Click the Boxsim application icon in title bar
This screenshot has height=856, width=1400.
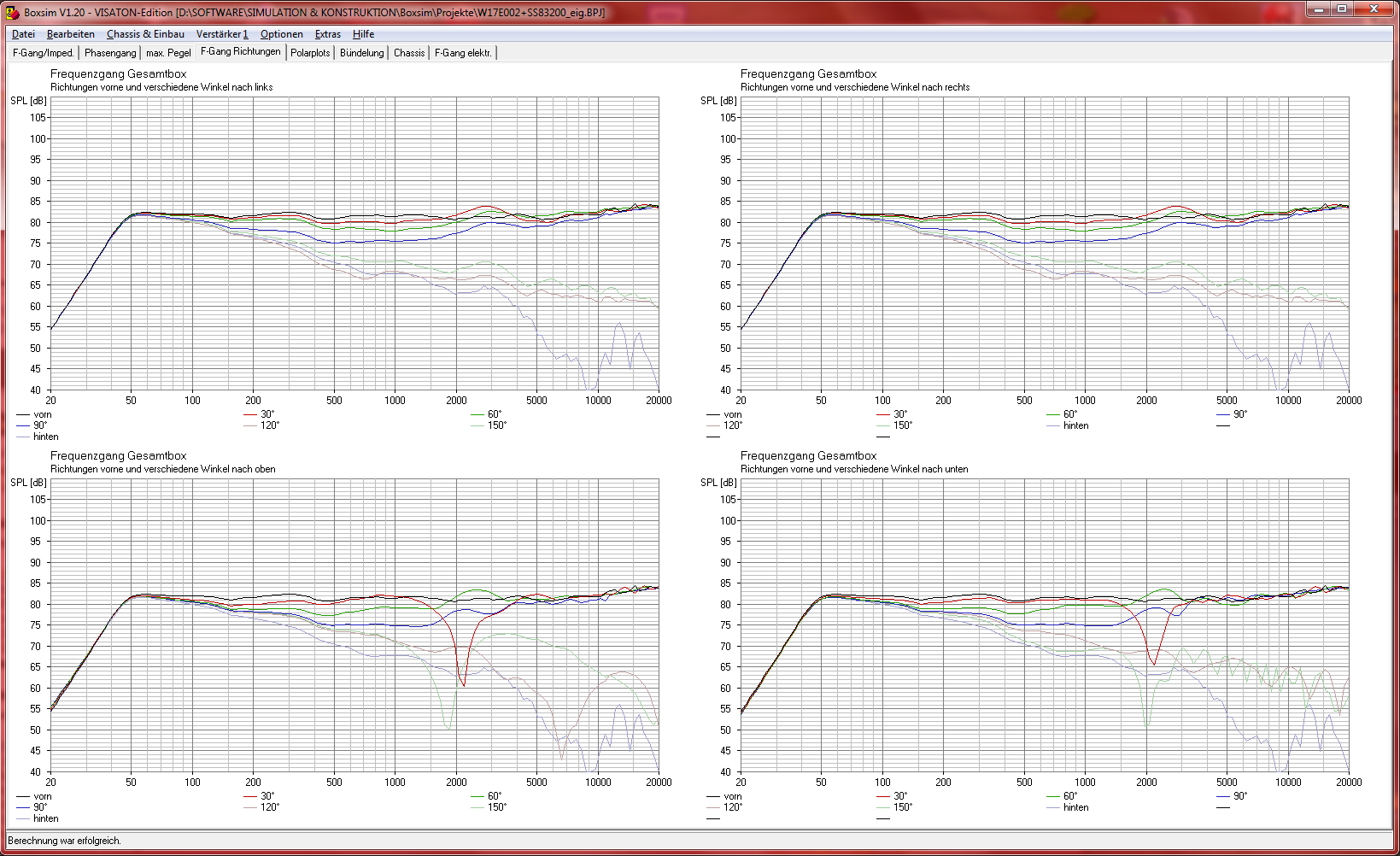tap(12, 12)
